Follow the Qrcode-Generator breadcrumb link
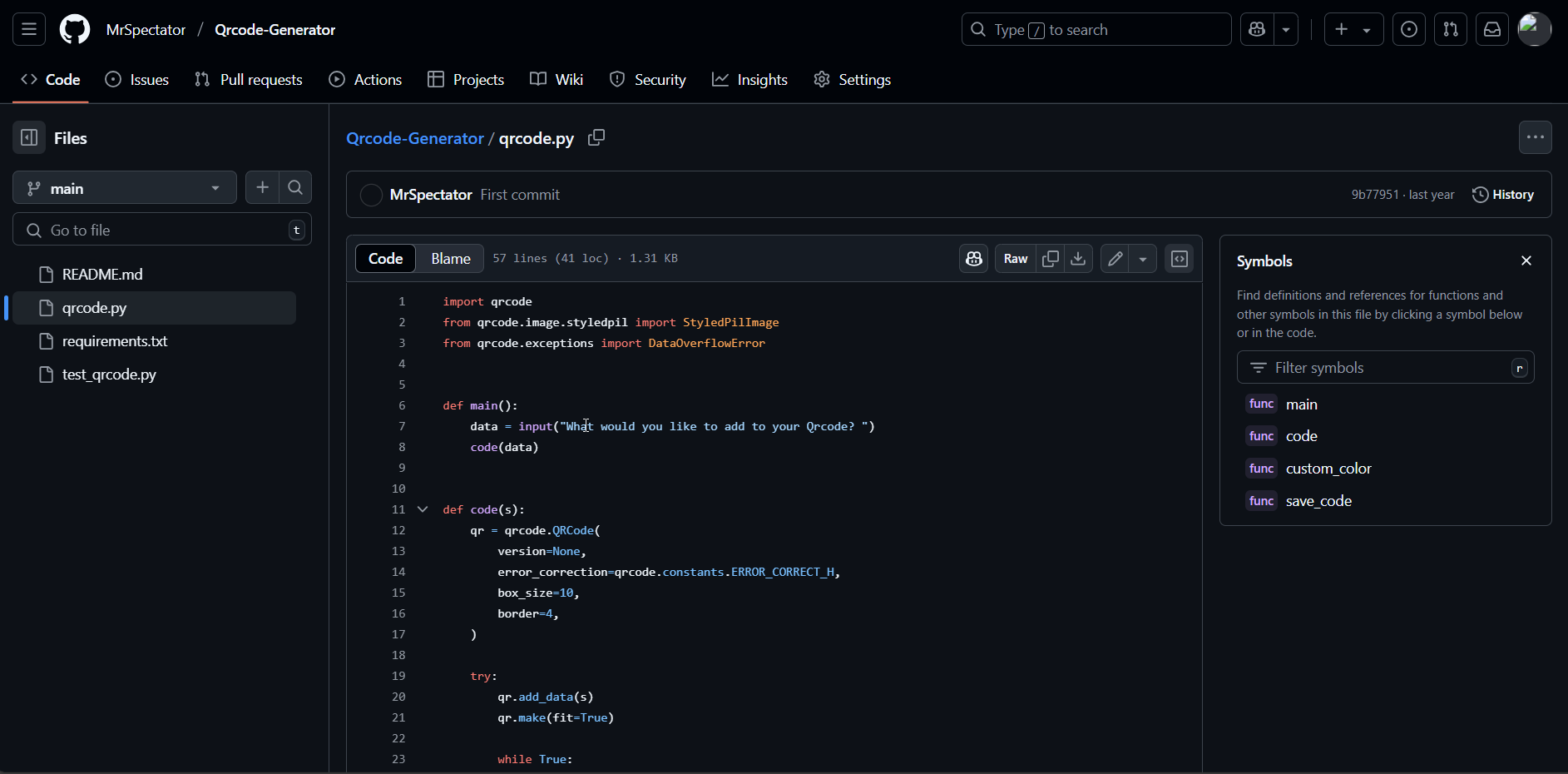Image resolution: width=1568 pixels, height=774 pixels. point(415,138)
